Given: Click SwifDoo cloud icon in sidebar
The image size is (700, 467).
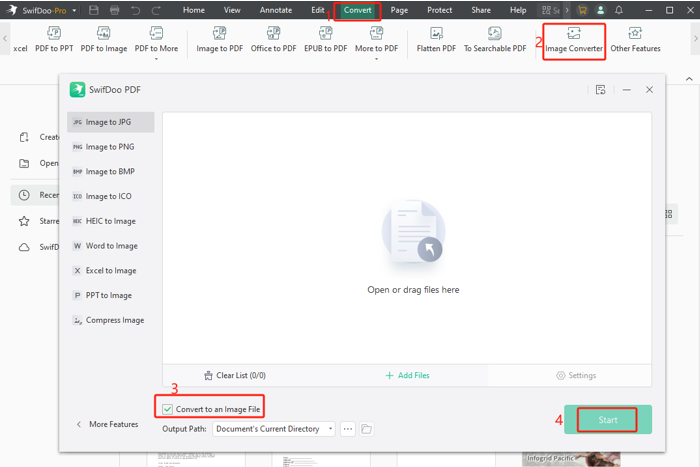Looking at the screenshot, I should coord(24,247).
